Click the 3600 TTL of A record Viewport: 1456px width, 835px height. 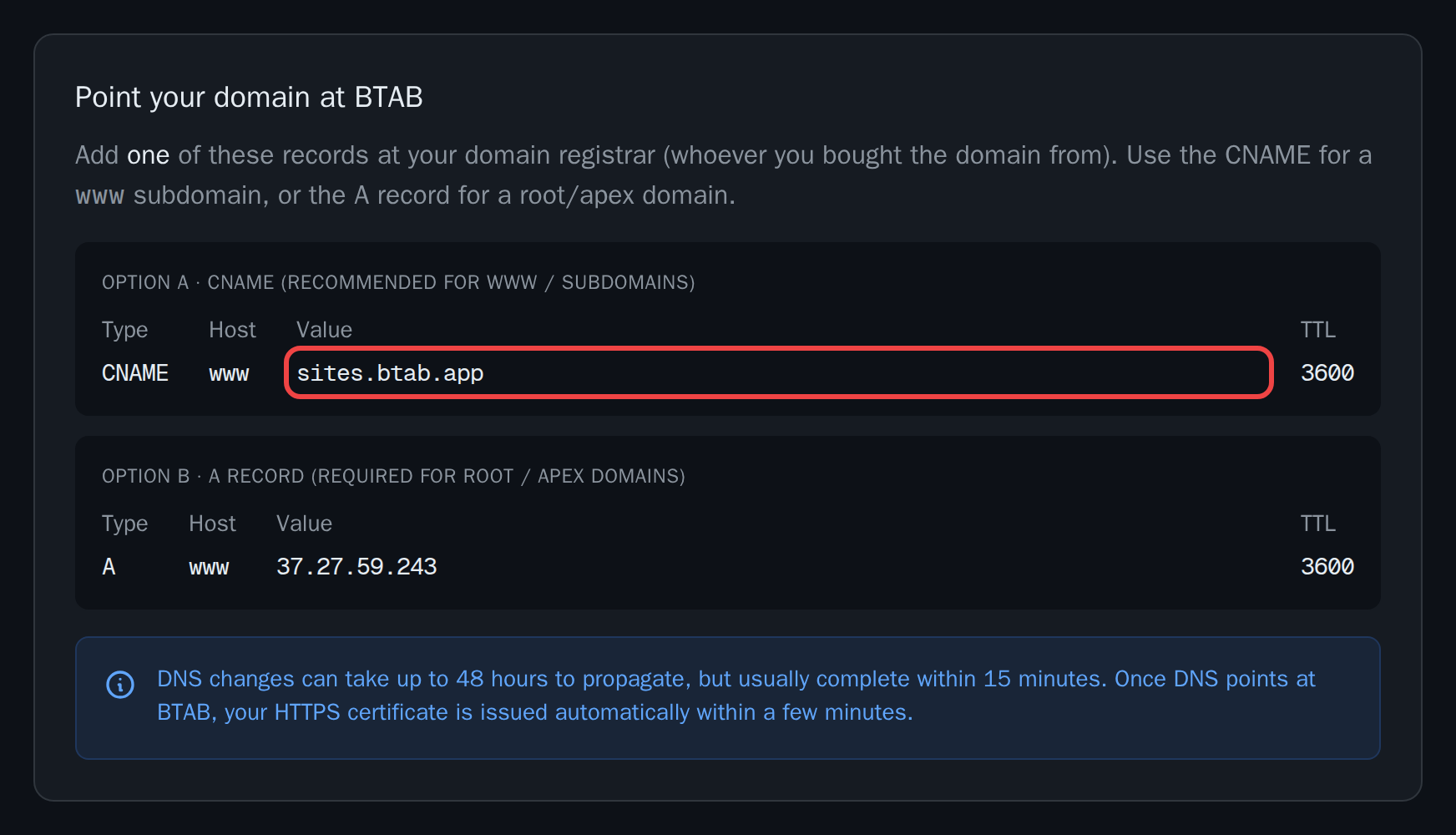click(1327, 567)
